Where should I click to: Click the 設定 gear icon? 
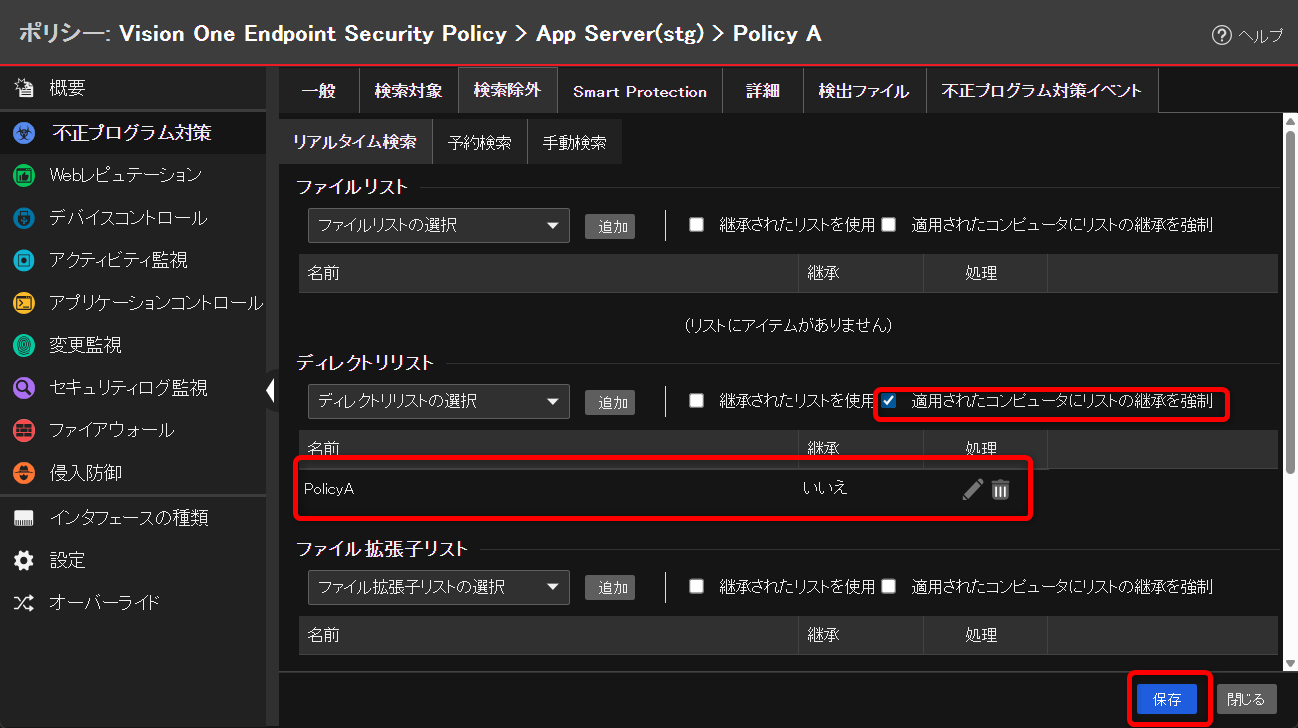[24, 560]
